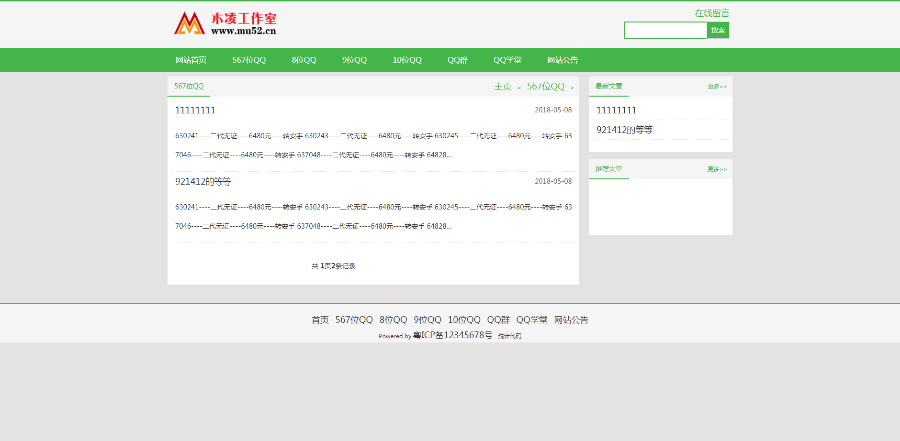The image size is (900, 441).
Task: Open 9位QQ link in footer
Action: (428, 320)
